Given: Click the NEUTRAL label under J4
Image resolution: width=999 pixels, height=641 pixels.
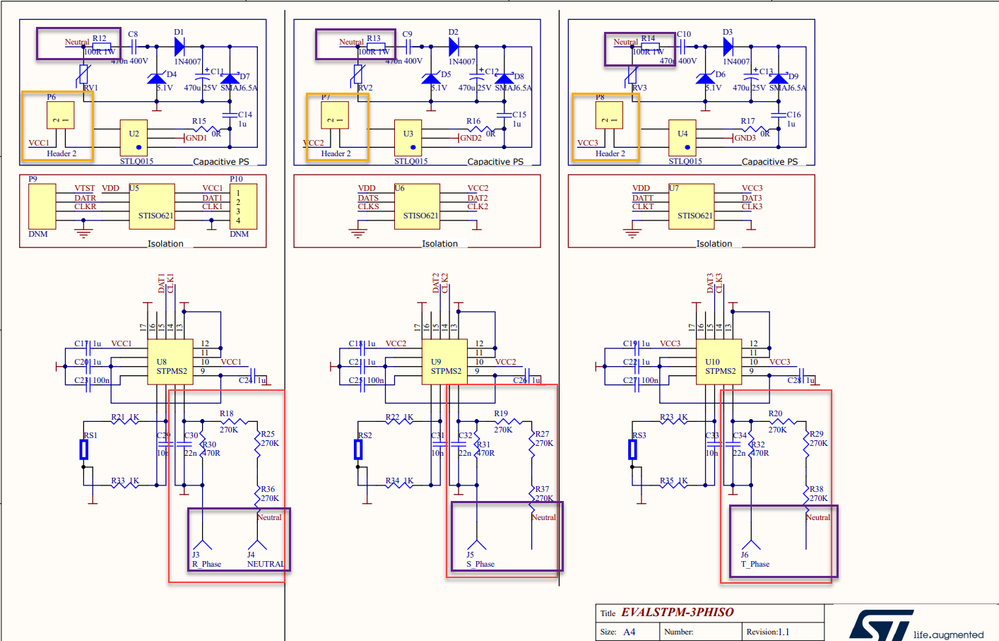Looking at the screenshot, I should 266,564.
